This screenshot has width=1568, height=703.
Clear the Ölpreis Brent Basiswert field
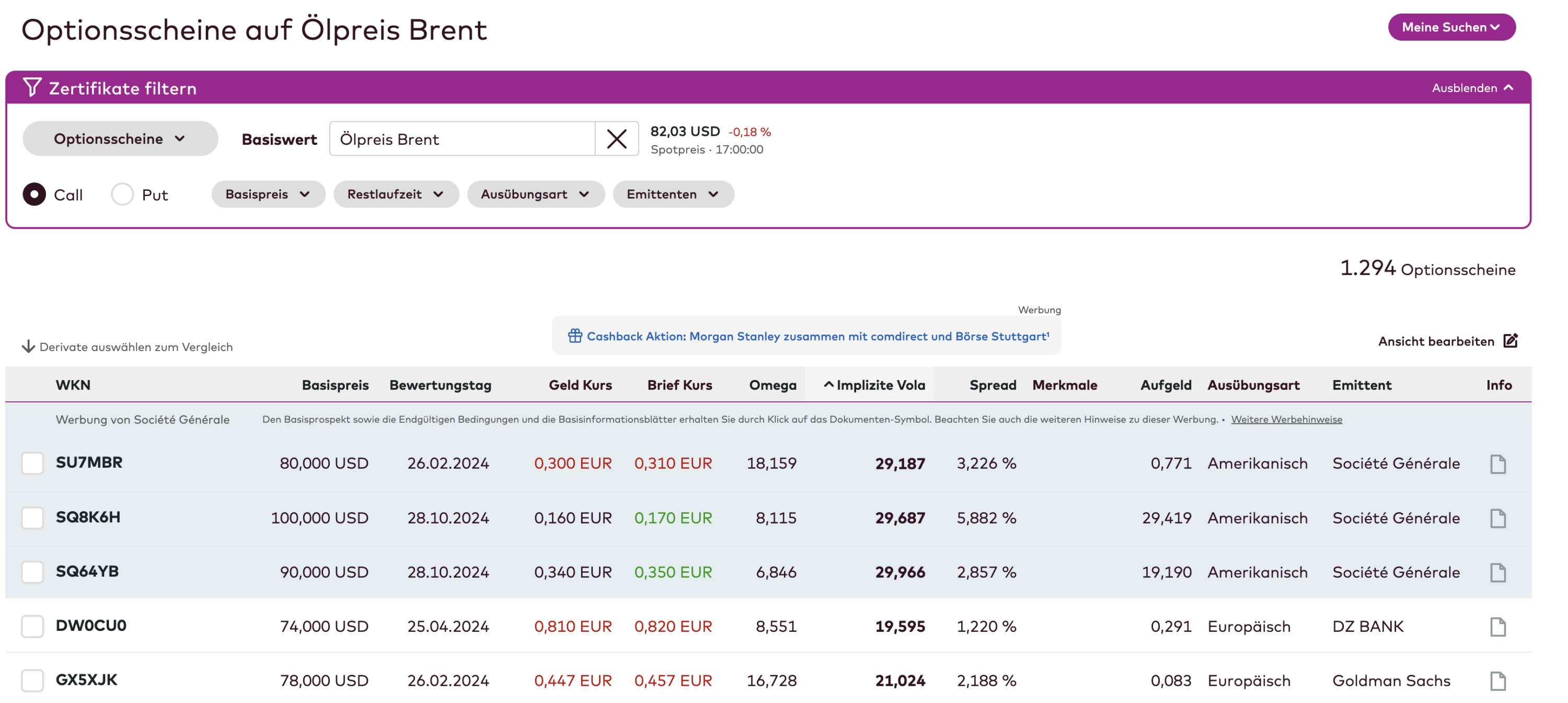(x=616, y=139)
